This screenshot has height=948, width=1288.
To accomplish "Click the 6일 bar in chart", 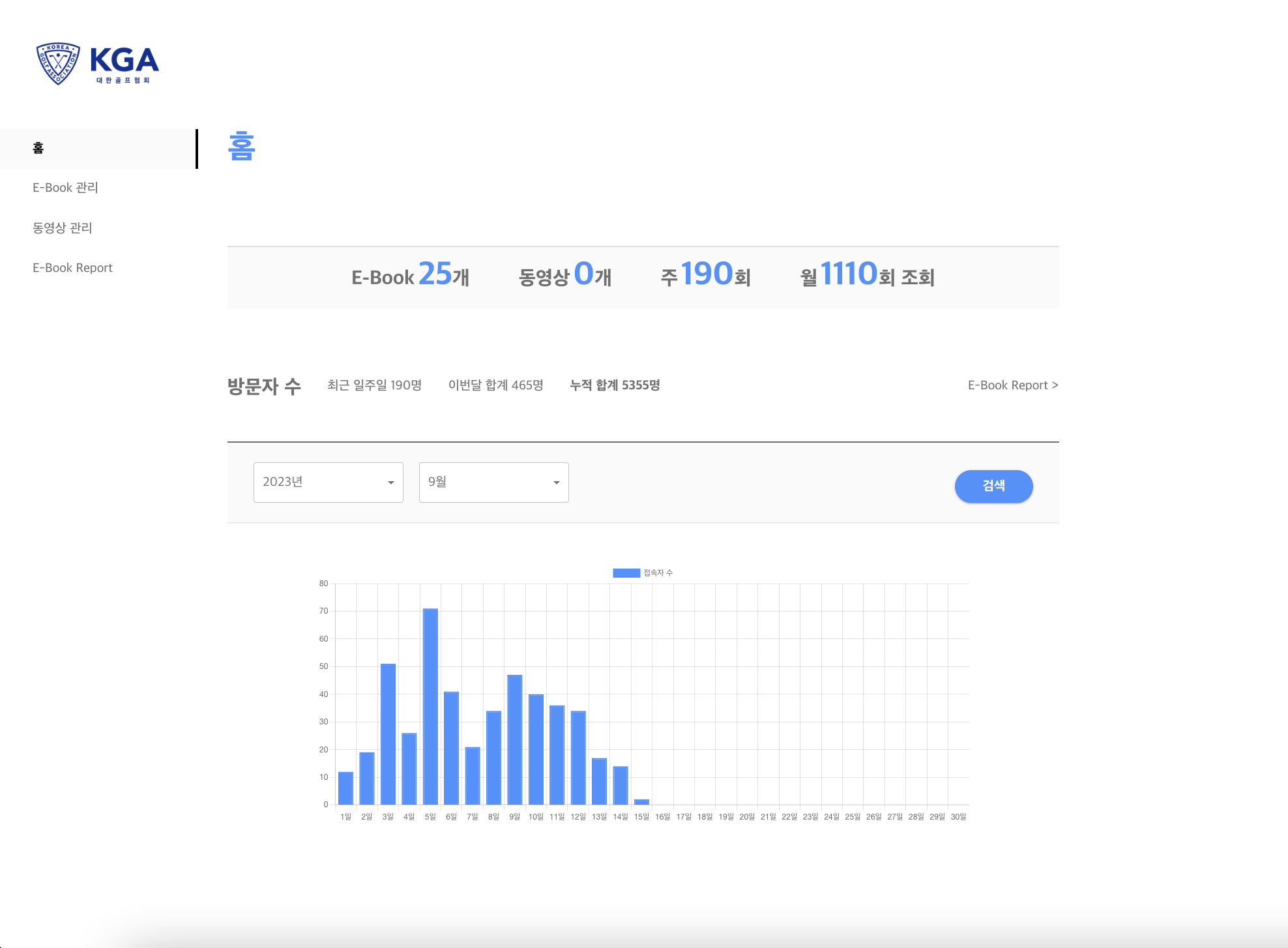I will 451,748.
